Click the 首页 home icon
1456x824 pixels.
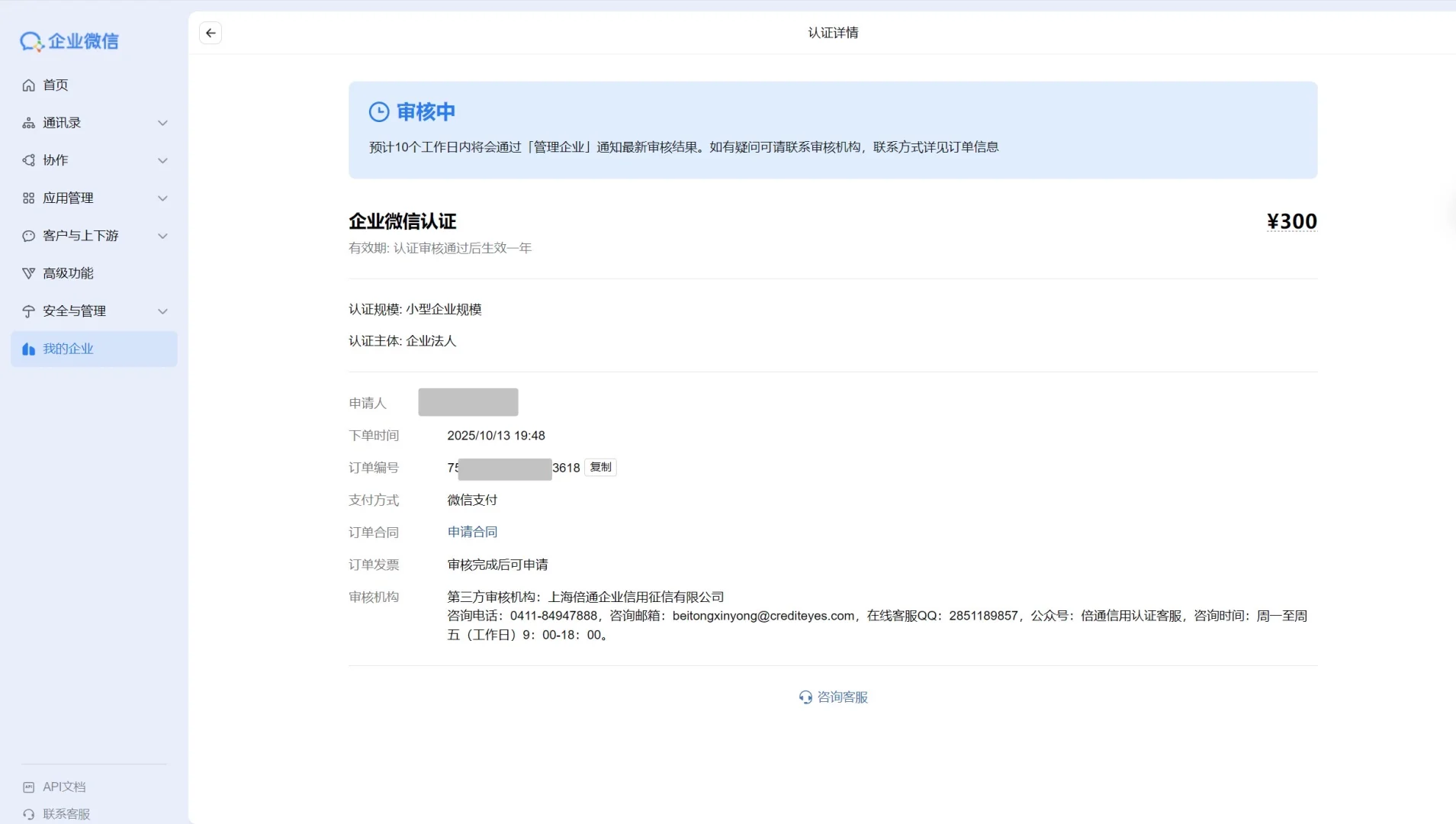click(x=29, y=85)
